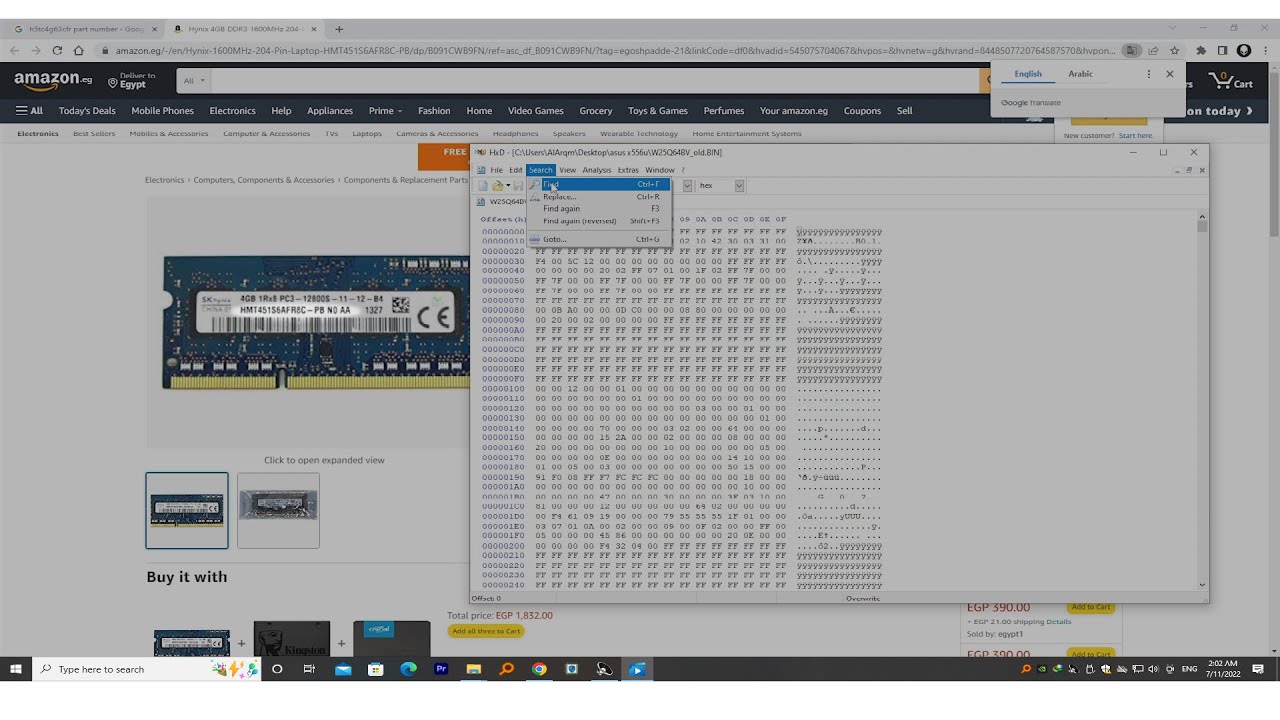
Task: Expand the dropdown left of hex
Action: tap(688, 186)
